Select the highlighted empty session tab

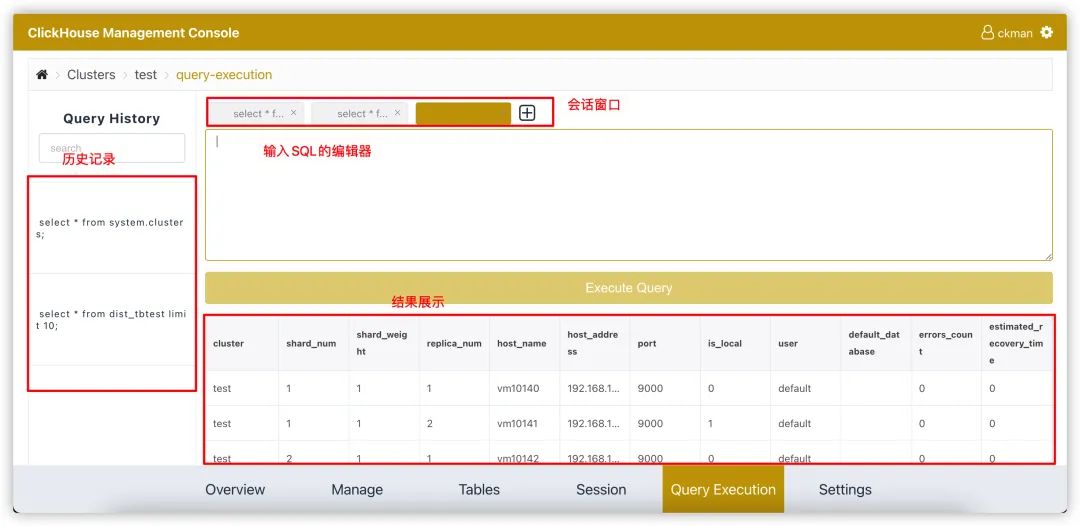click(x=463, y=114)
